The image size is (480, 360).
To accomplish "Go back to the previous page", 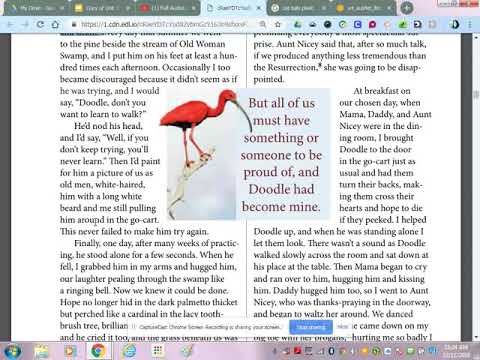I will (x=10, y=24).
